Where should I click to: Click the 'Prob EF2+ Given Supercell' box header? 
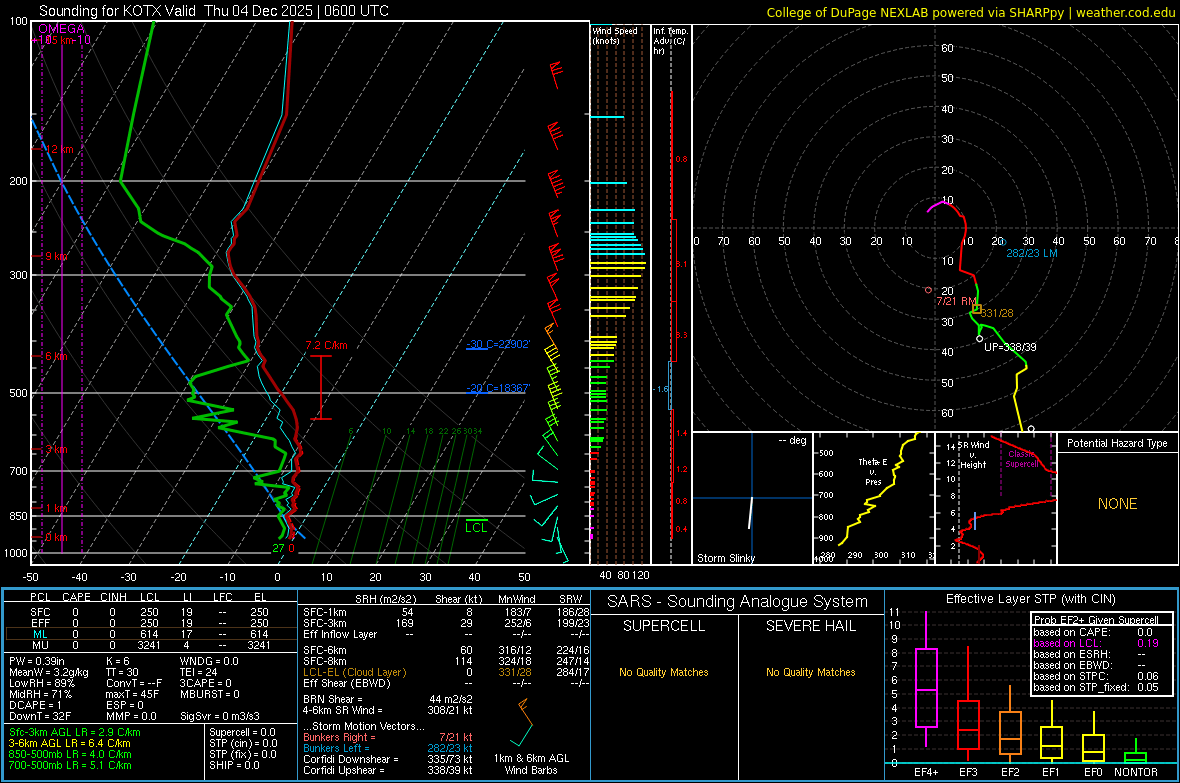tap(1096, 620)
